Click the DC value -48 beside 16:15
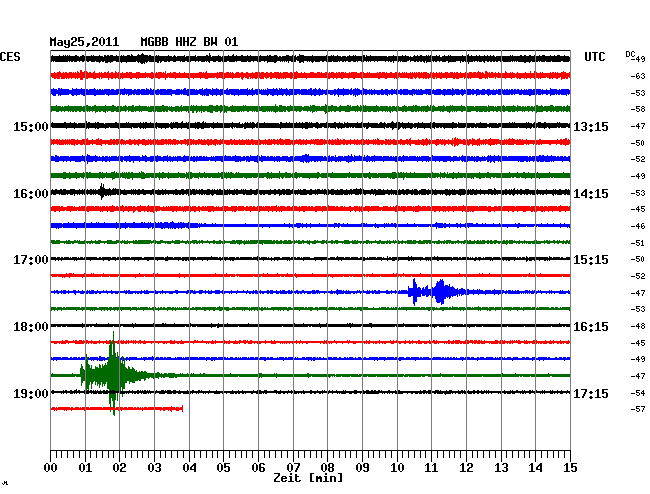 point(638,326)
